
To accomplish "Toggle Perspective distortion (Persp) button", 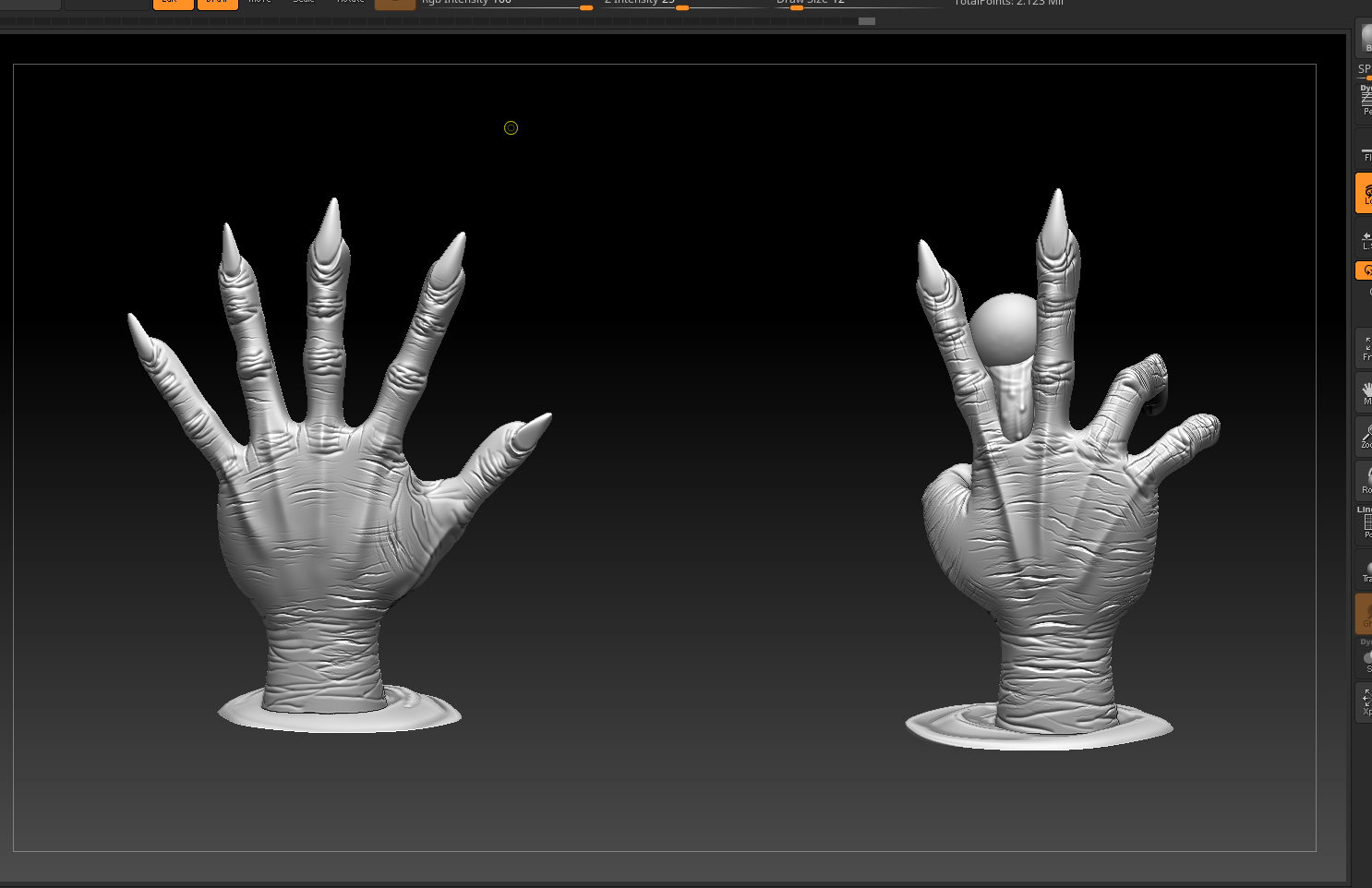I will 1366,100.
